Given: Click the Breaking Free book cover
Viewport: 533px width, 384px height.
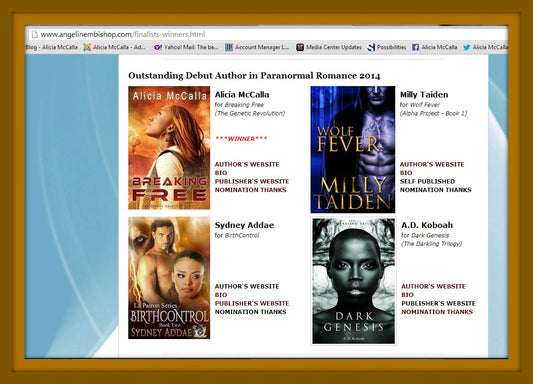Looking at the screenshot, I should click(169, 148).
